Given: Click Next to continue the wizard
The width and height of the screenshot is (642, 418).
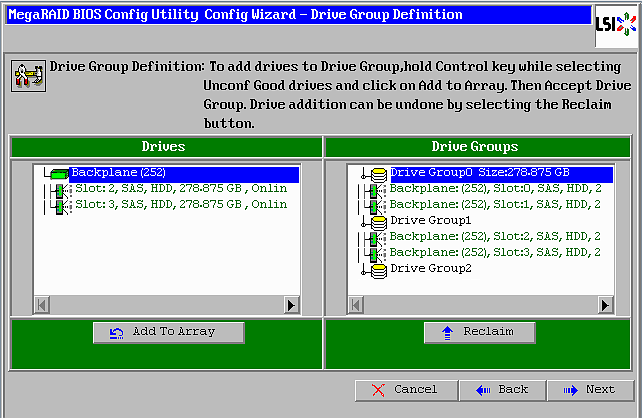Looking at the screenshot, I should point(589,389).
